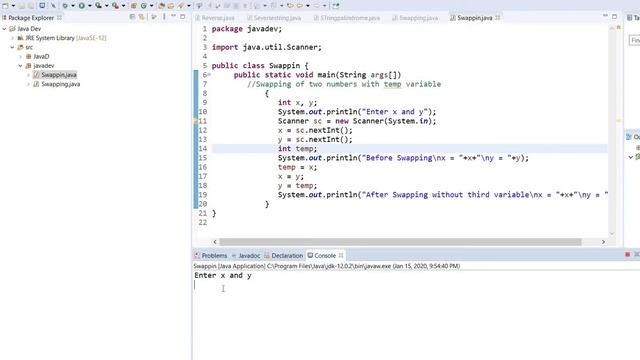Open the Run configurations dropdown arrow
This screenshot has width=640, height=360.
click(89, 6)
